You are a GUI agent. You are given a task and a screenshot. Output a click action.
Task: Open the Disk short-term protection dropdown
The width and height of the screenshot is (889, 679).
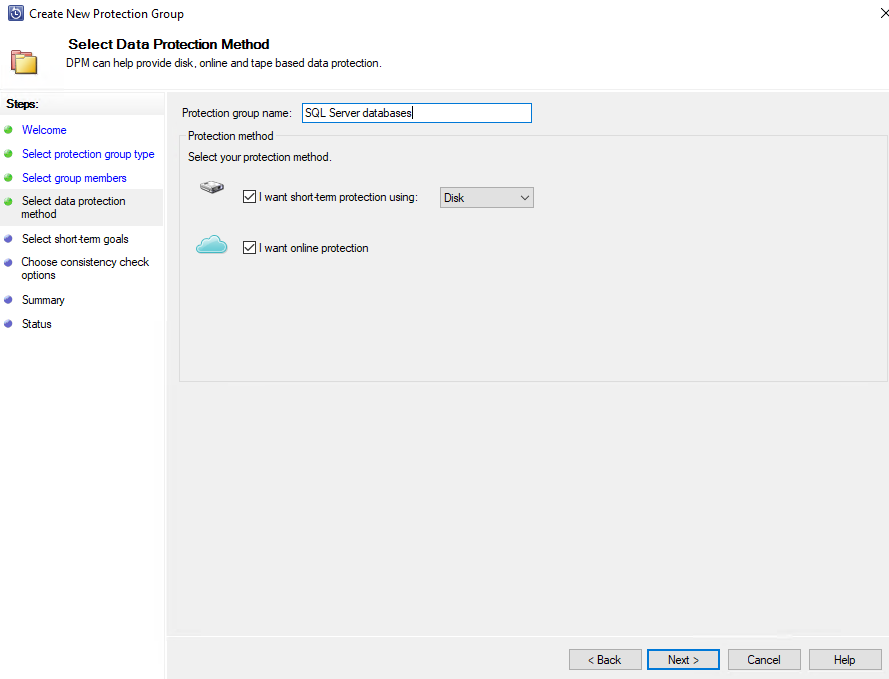[x=486, y=198]
